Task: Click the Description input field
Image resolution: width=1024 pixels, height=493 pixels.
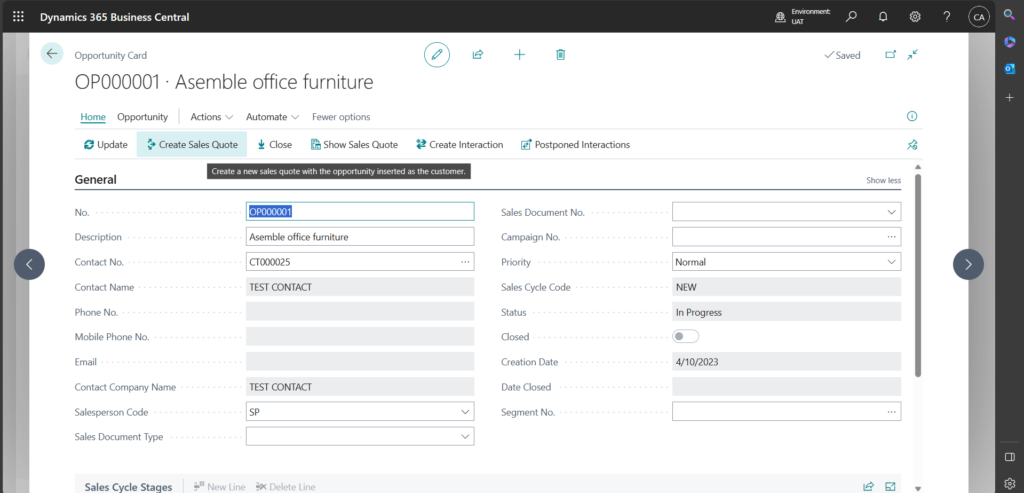Action: point(360,237)
